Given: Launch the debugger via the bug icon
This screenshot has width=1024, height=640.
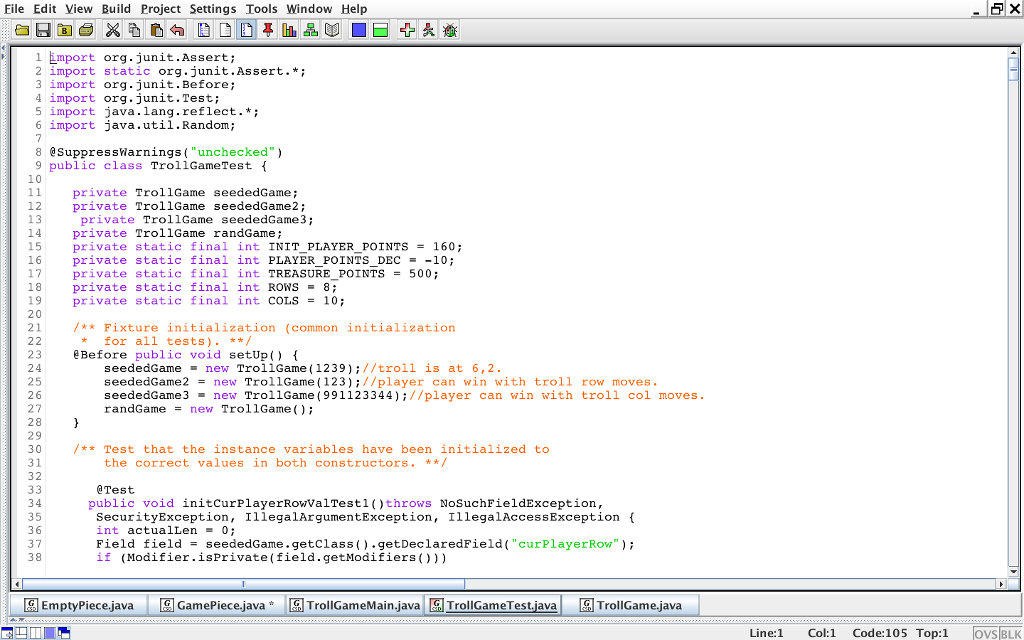Looking at the screenshot, I should (x=449, y=30).
